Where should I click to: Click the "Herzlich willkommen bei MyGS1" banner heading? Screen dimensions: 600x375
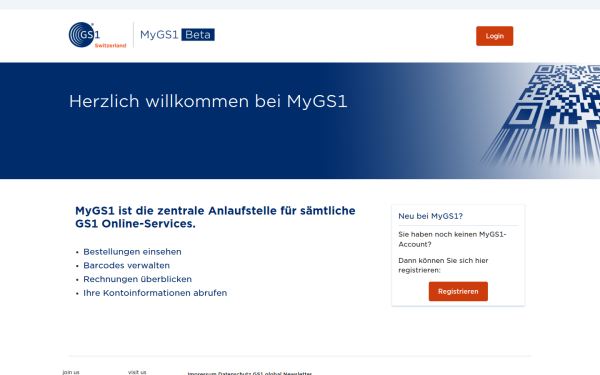pos(208,102)
